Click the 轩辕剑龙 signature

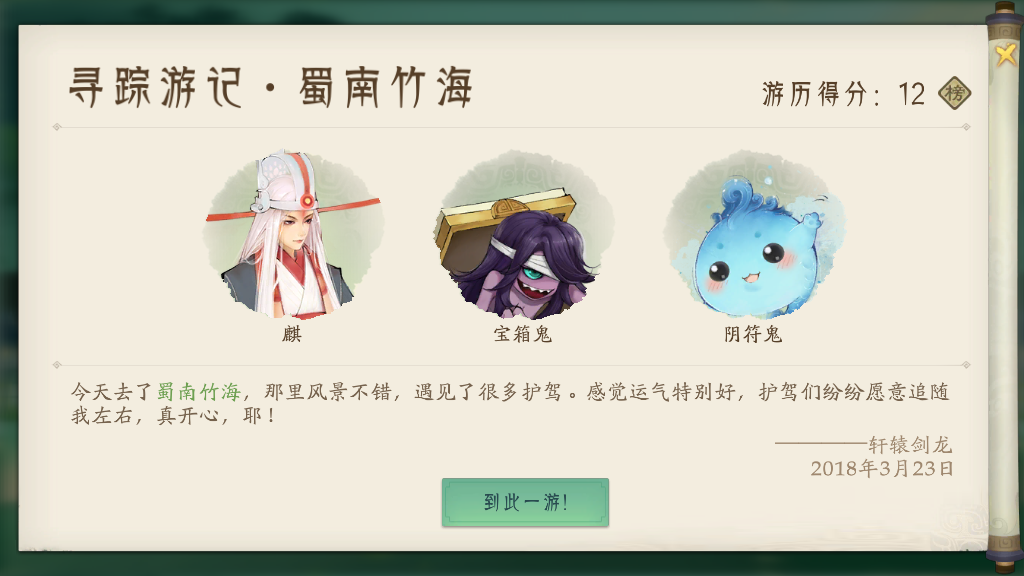pyautogui.click(x=910, y=445)
